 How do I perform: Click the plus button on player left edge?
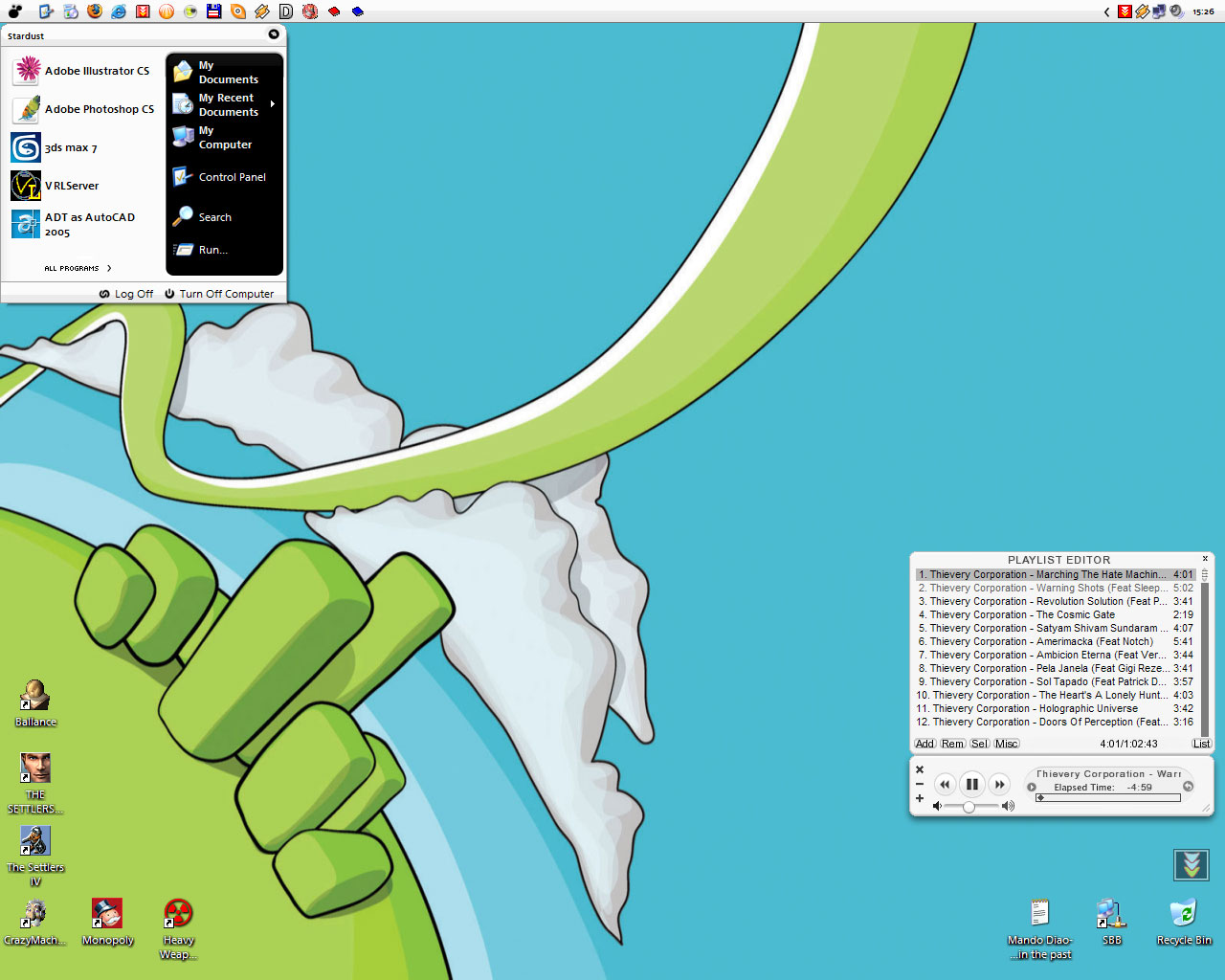coord(920,798)
